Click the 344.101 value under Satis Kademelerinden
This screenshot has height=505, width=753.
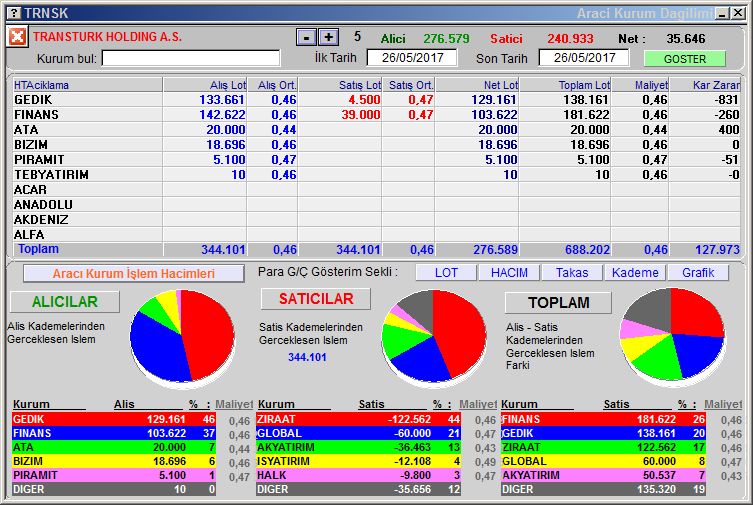[307, 357]
